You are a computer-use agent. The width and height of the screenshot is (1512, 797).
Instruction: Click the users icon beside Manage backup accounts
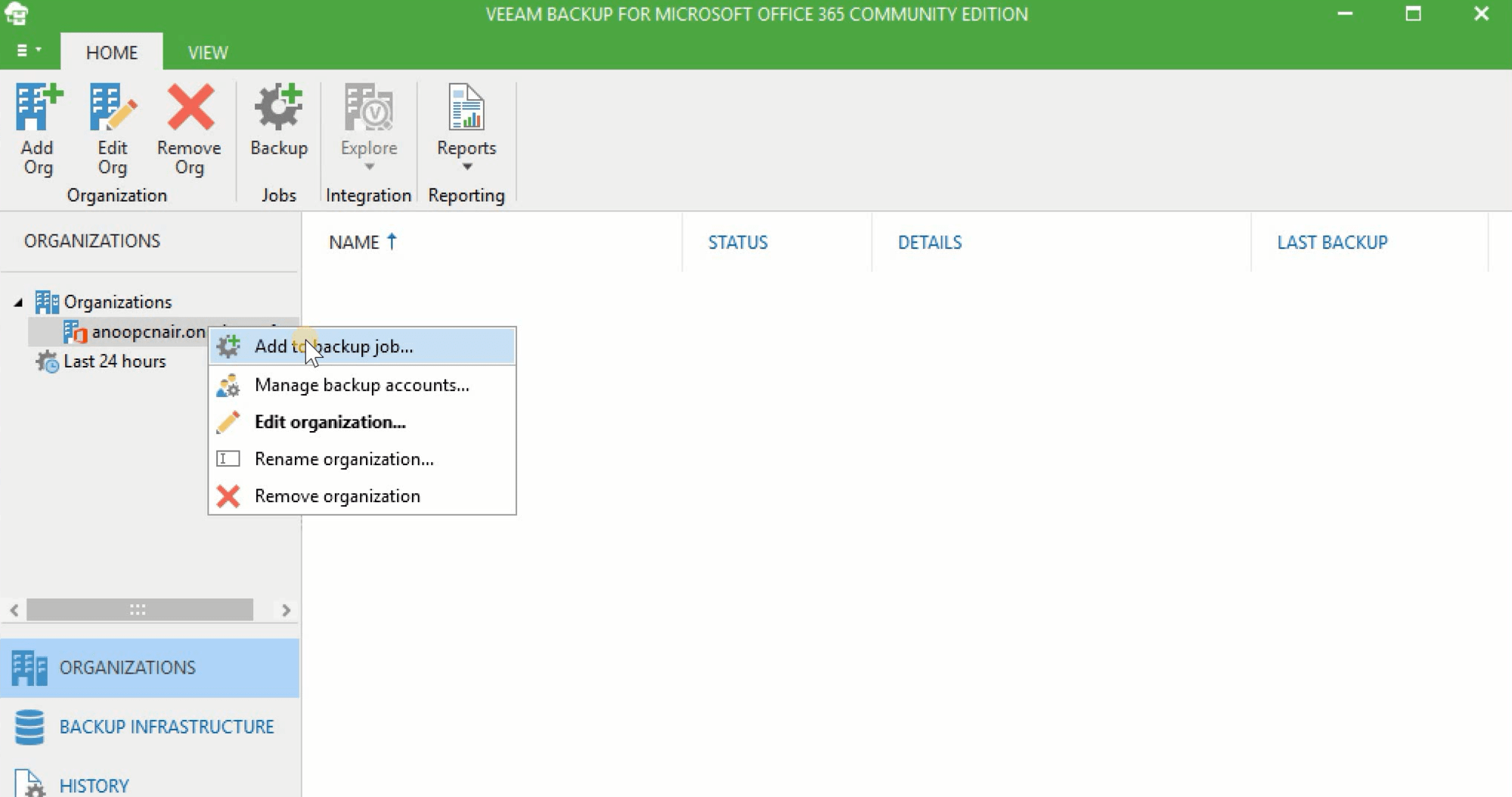coord(228,385)
